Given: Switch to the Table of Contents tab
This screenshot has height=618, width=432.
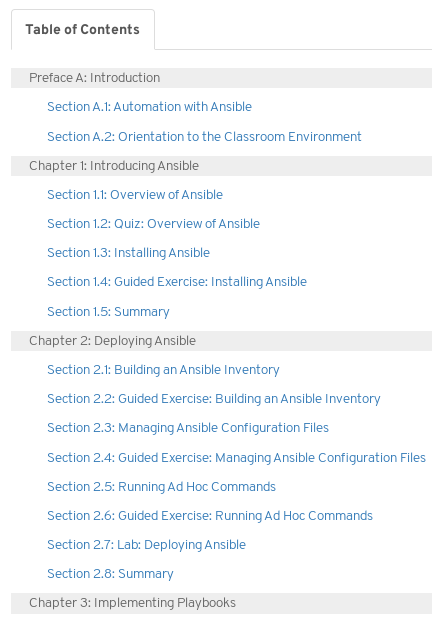Looking at the screenshot, I should coord(83,30).
